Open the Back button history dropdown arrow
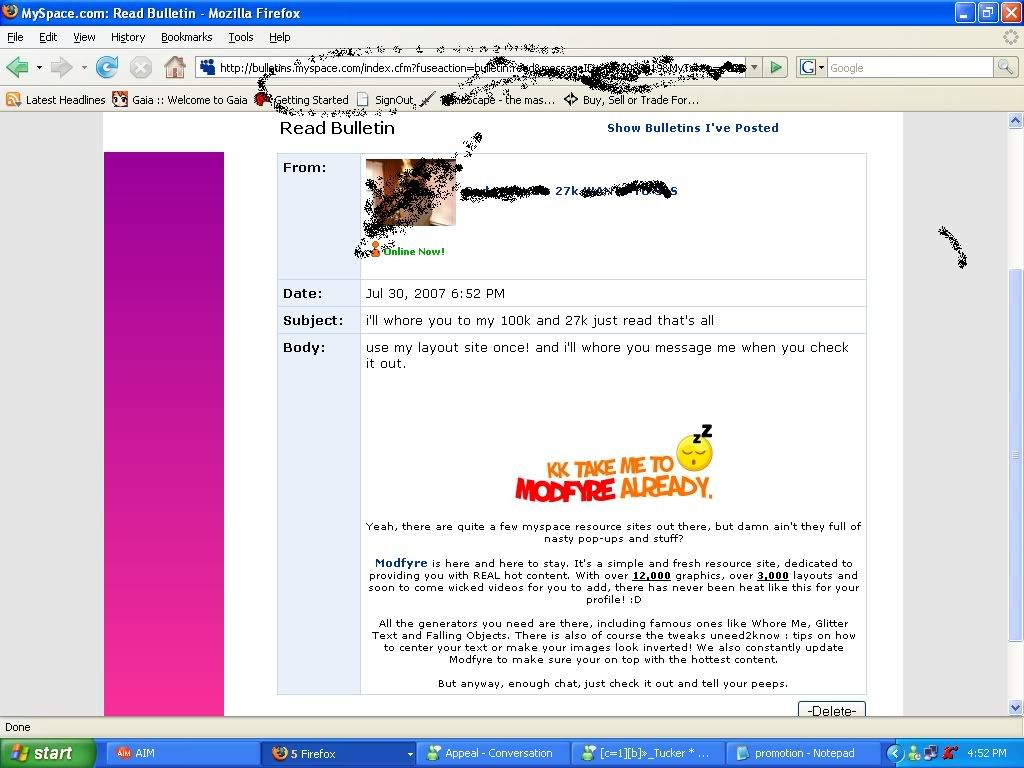Screen dimensions: 1024x768 tap(39, 68)
